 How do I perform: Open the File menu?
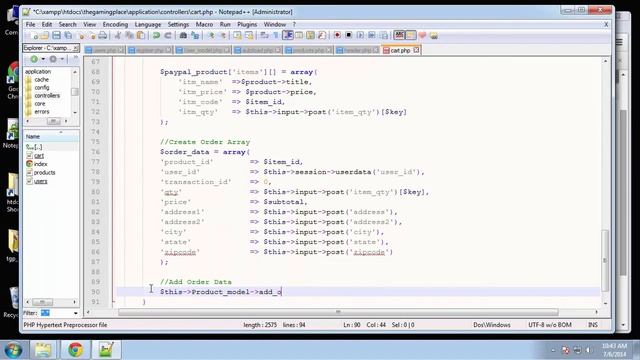coord(31,24)
